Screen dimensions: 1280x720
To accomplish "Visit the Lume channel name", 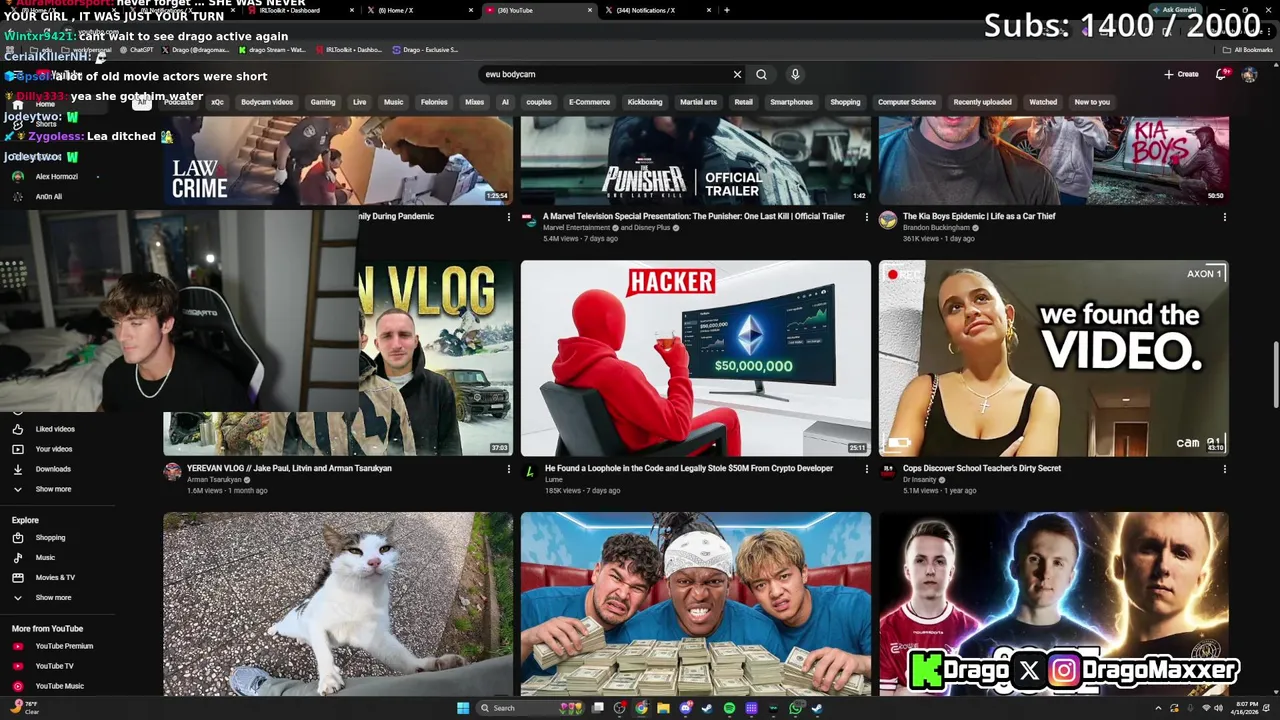I will [553, 480].
